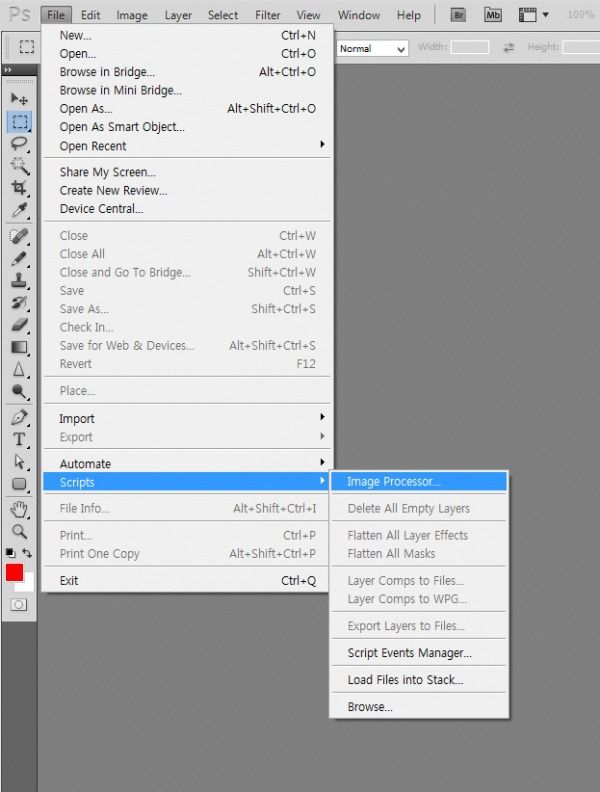Open the Image menu
Screen dimensions: 600x792
tap(132, 15)
